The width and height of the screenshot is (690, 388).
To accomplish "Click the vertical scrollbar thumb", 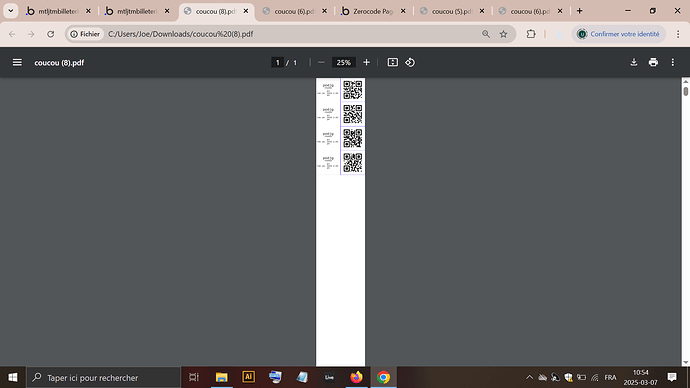I will [686, 92].
